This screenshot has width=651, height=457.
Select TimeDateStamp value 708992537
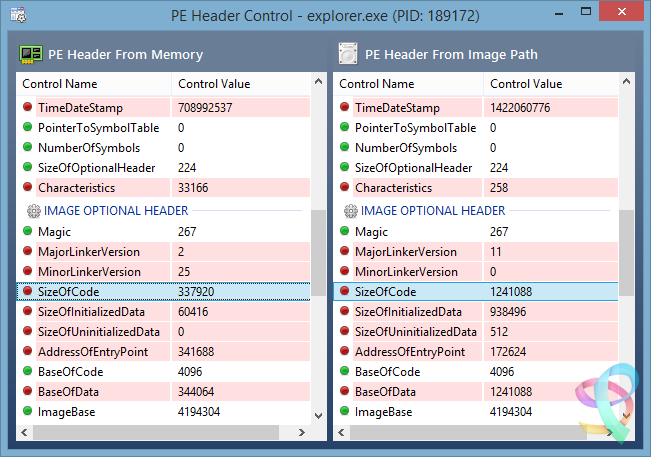(x=205, y=108)
